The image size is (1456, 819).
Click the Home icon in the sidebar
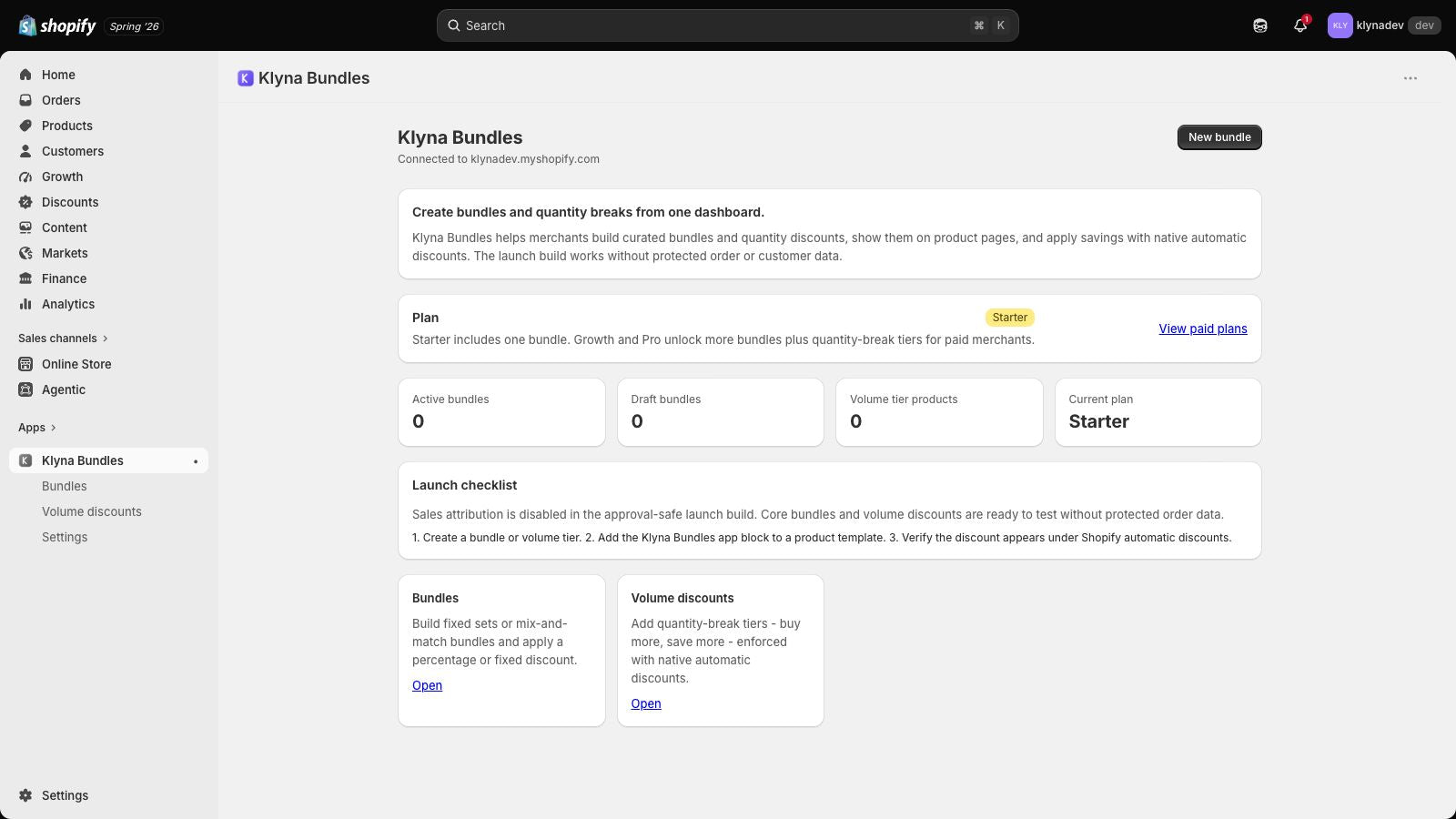[x=25, y=75]
